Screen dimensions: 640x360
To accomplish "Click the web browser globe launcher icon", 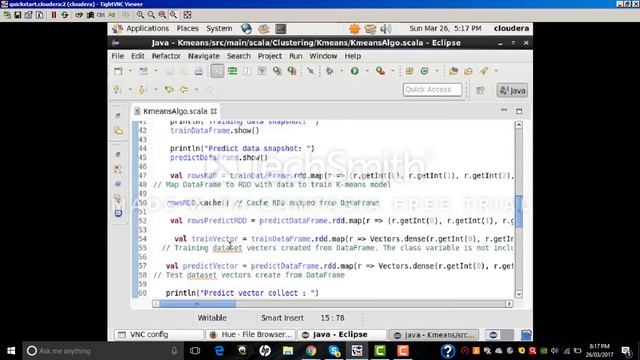I will coord(246,29).
